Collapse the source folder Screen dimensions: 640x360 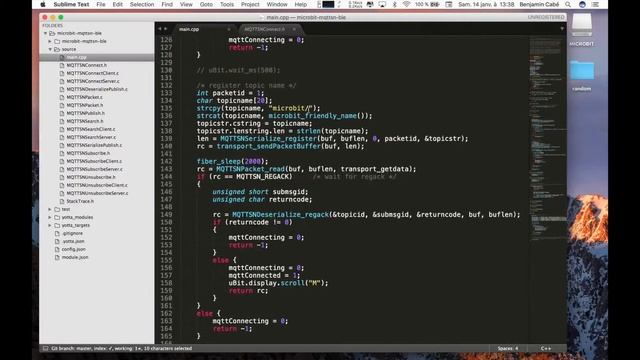coord(50,49)
